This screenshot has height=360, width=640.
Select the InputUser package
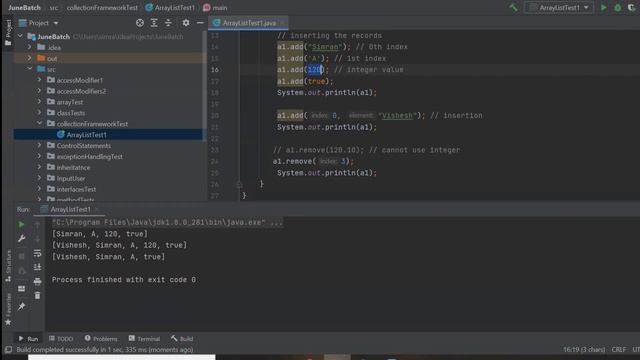click(71, 178)
